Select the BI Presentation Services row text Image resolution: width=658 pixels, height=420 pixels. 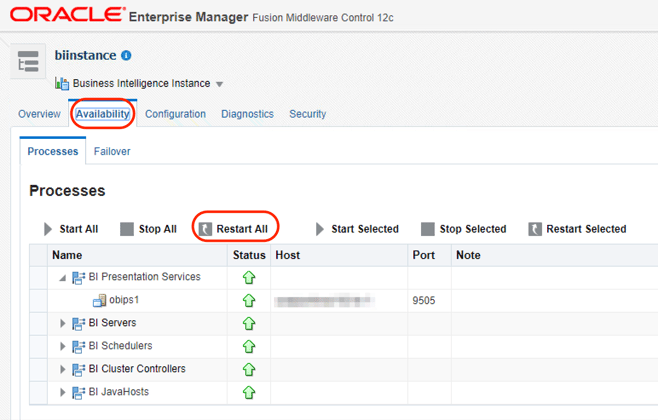(145, 277)
